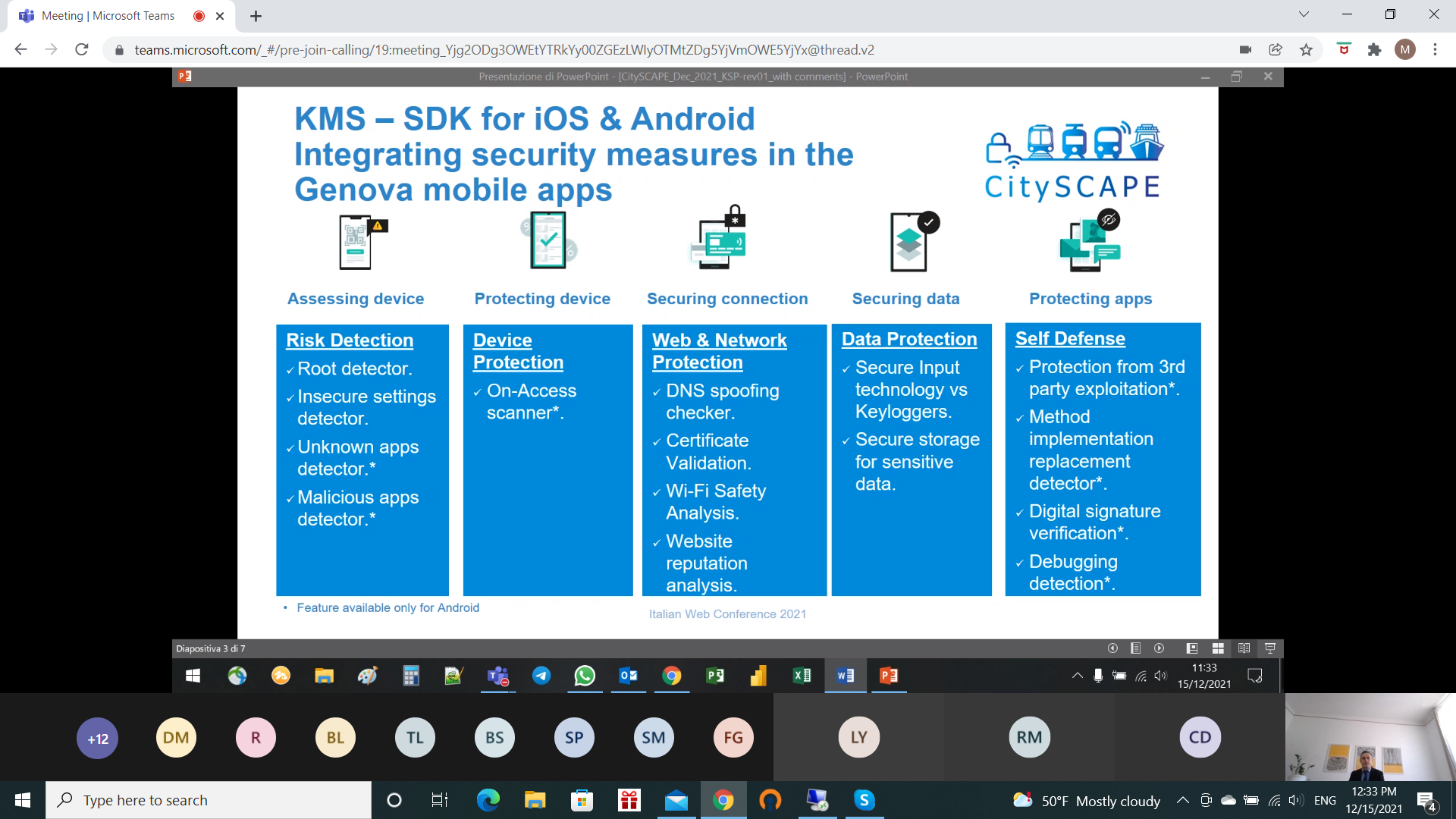Viewport: 1456px width, 819px height.
Task: Open Chrome three-dot menu
Action: pyautogui.click(x=1435, y=50)
